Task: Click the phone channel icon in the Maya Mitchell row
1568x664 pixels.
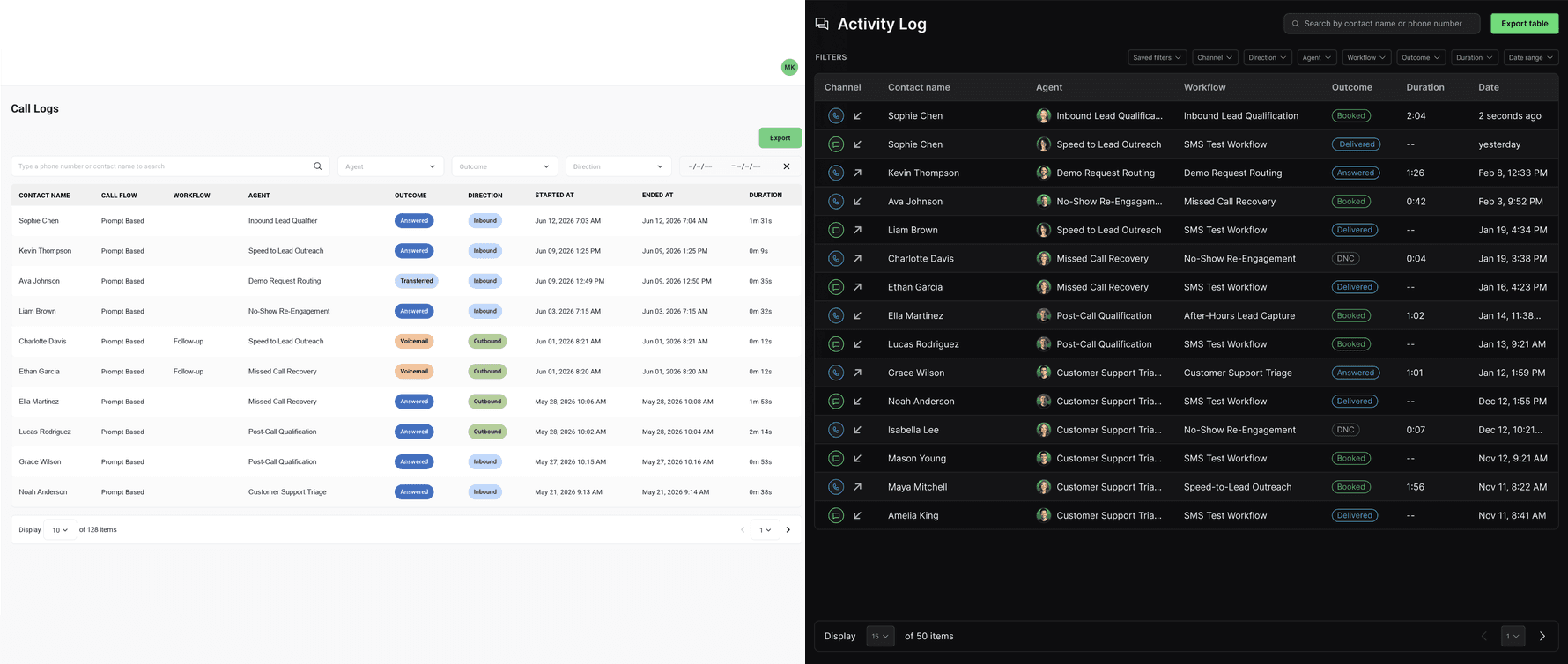Action: click(836, 487)
